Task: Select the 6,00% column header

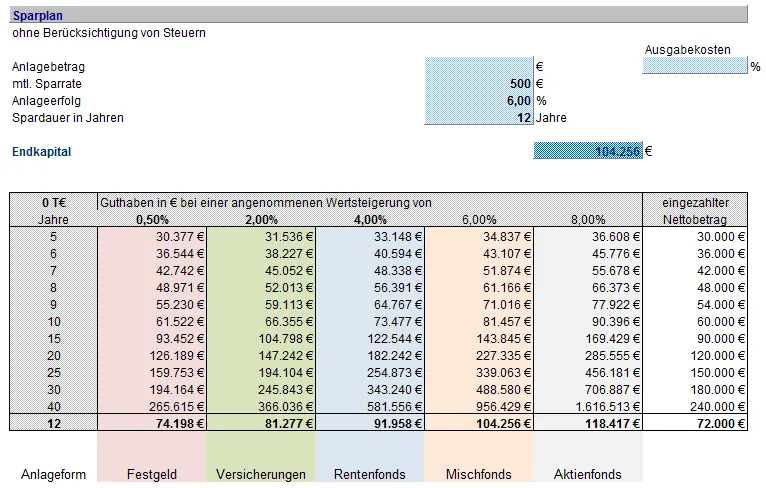Action: click(x=479, y=219)
